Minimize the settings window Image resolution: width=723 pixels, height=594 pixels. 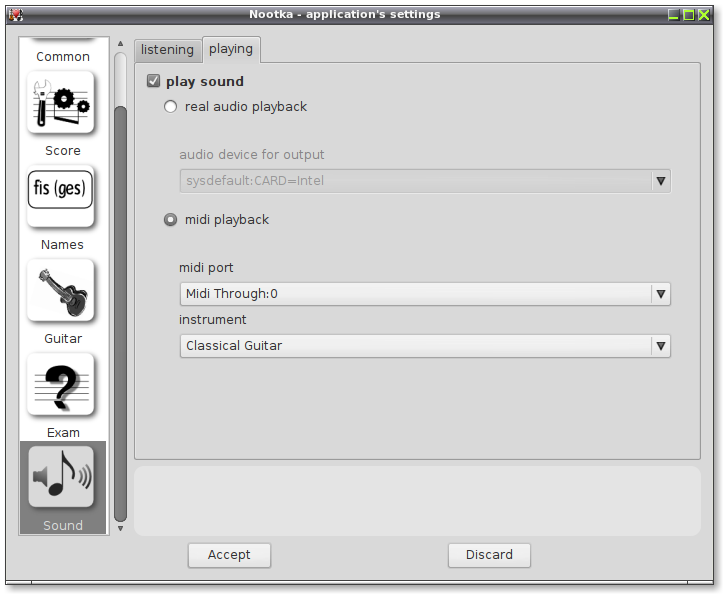(674, 15)
